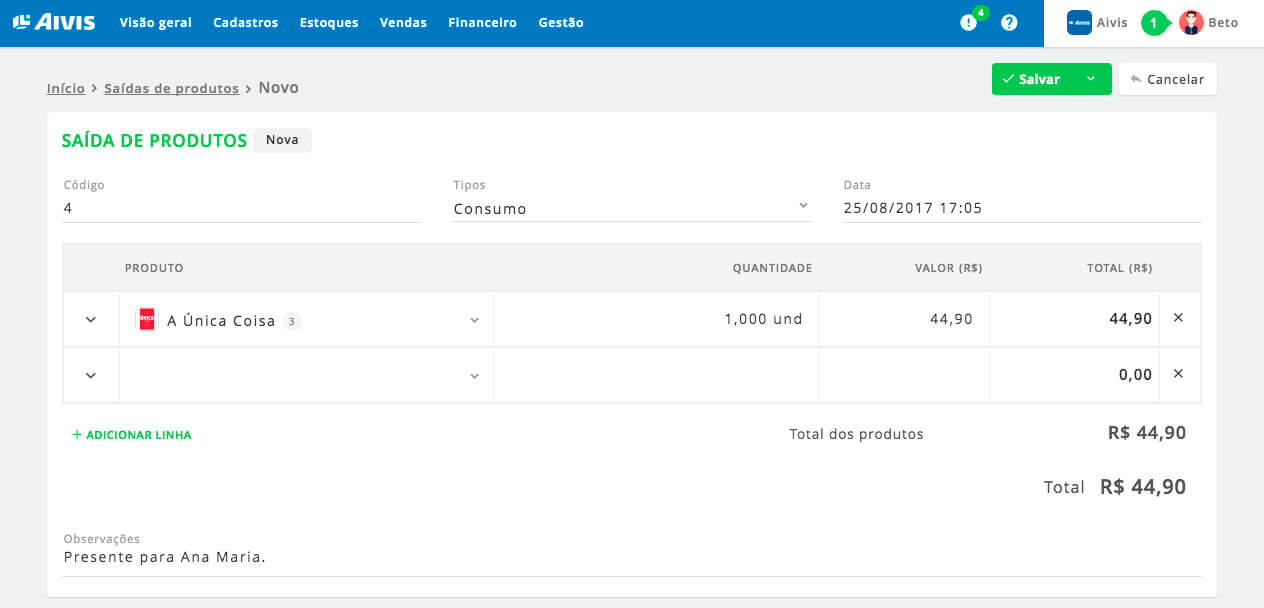
Task: Open Beto's user avatar
Action: tap(1191, 22)
